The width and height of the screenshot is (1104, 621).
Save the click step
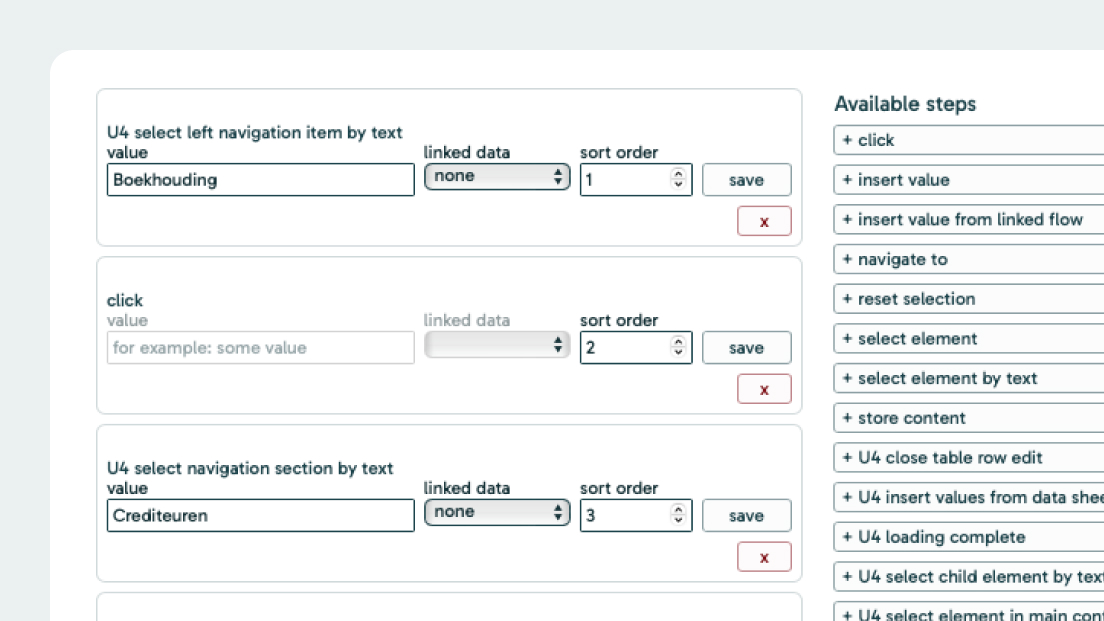click(x=746, y=348)
